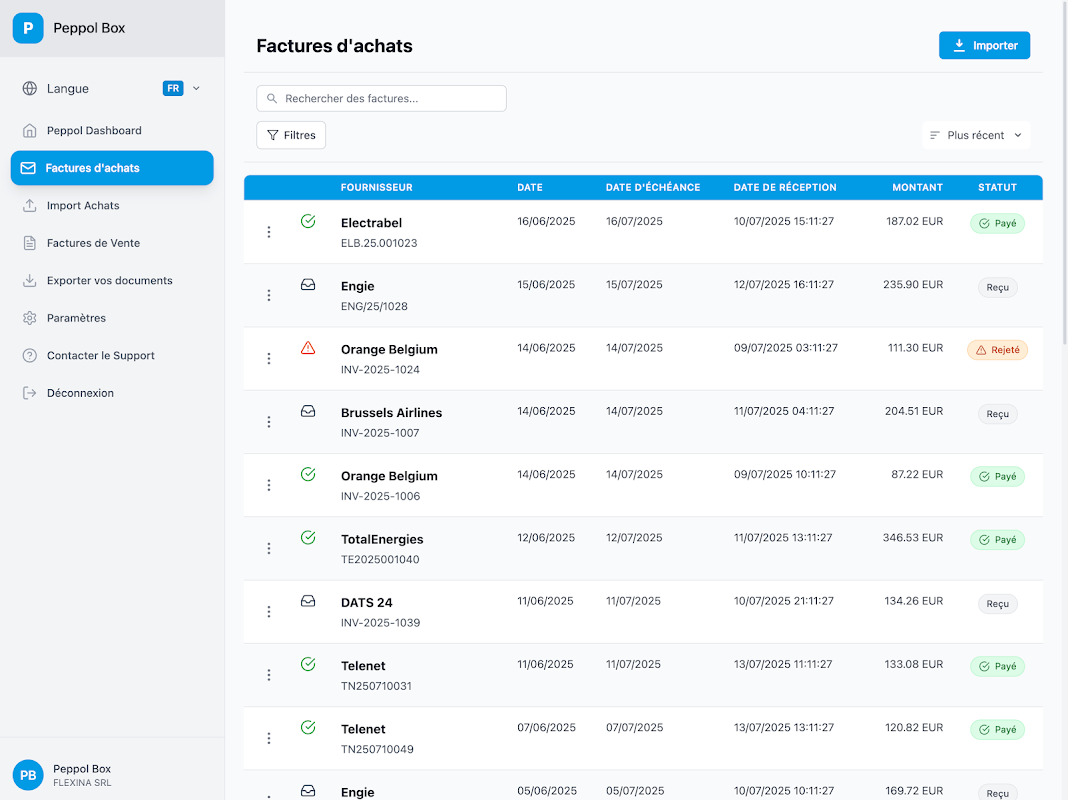Click Déconnexion to log out

point(112,393)
